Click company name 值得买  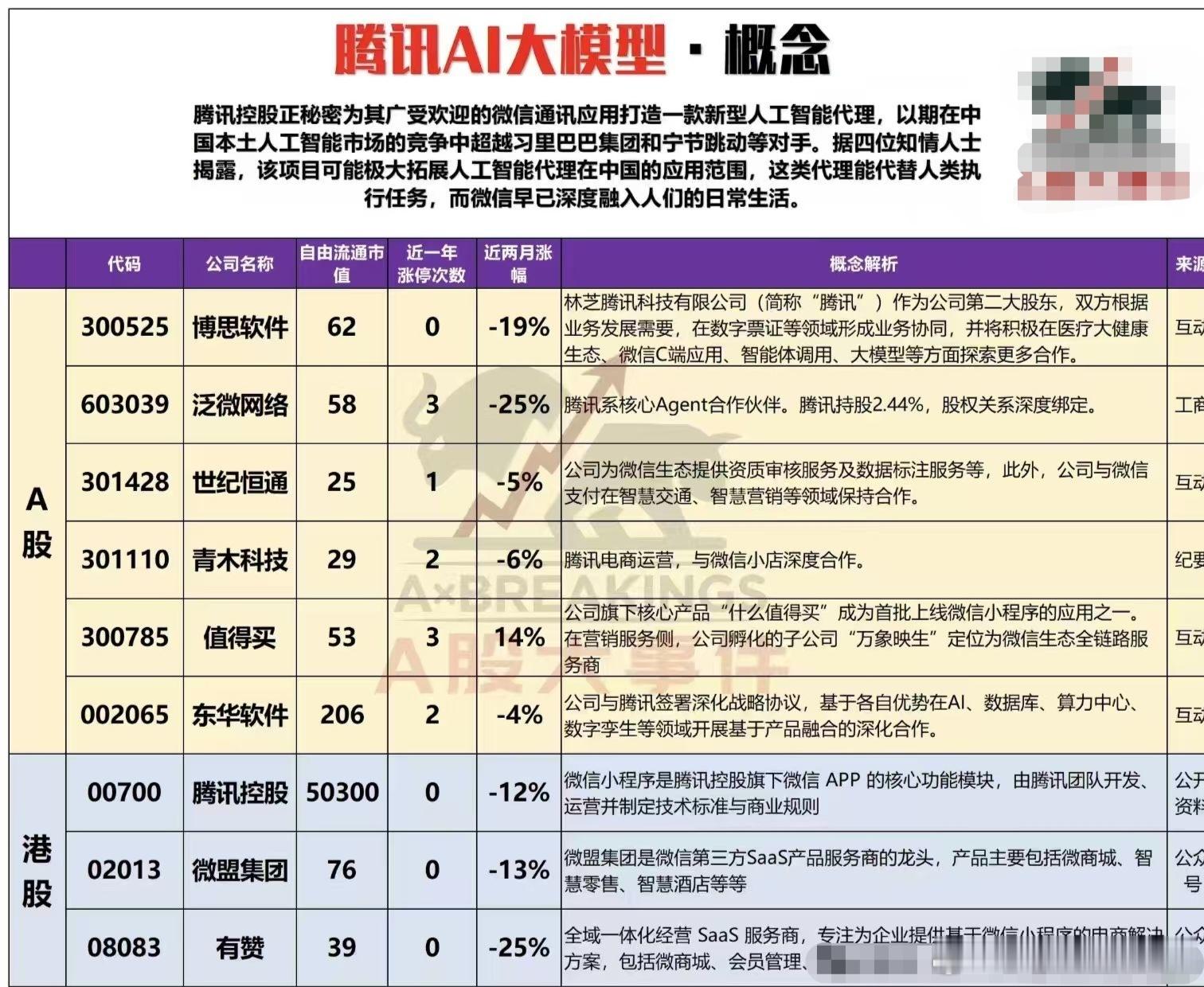click(240, 638)
